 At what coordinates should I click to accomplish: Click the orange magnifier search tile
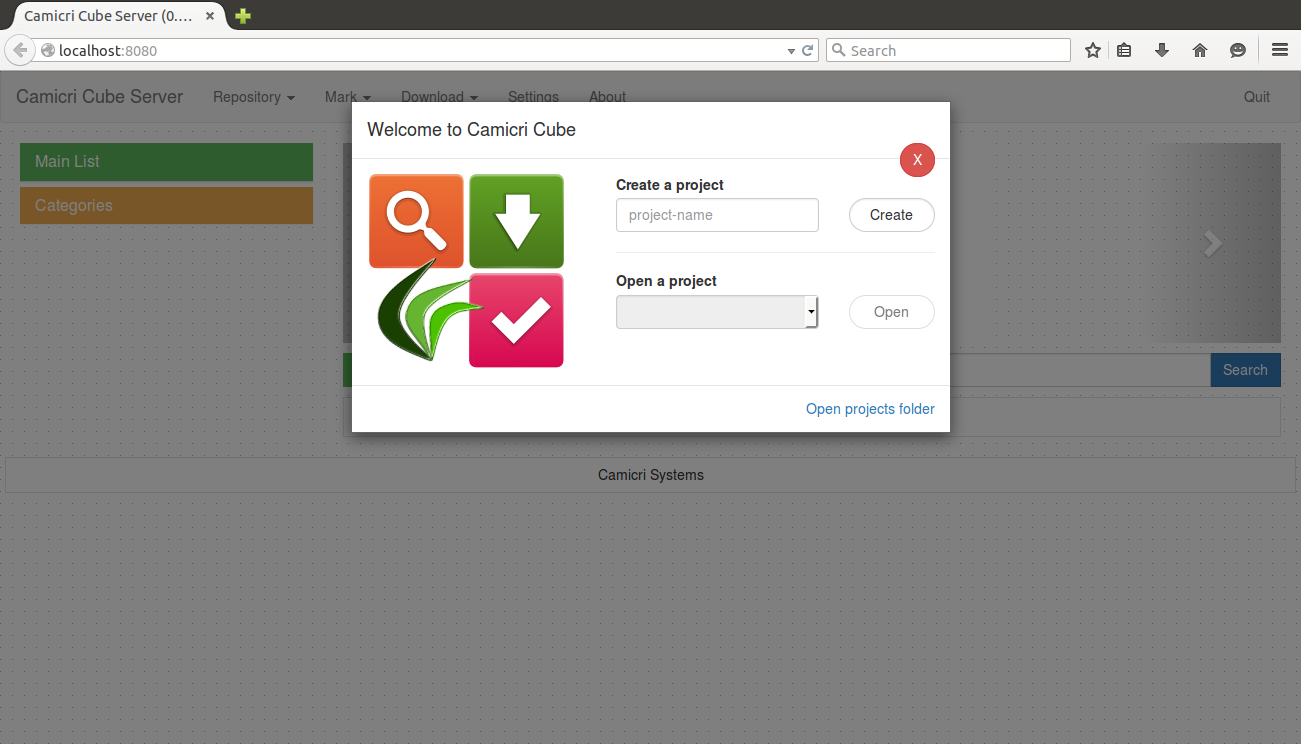coord(416,221)
